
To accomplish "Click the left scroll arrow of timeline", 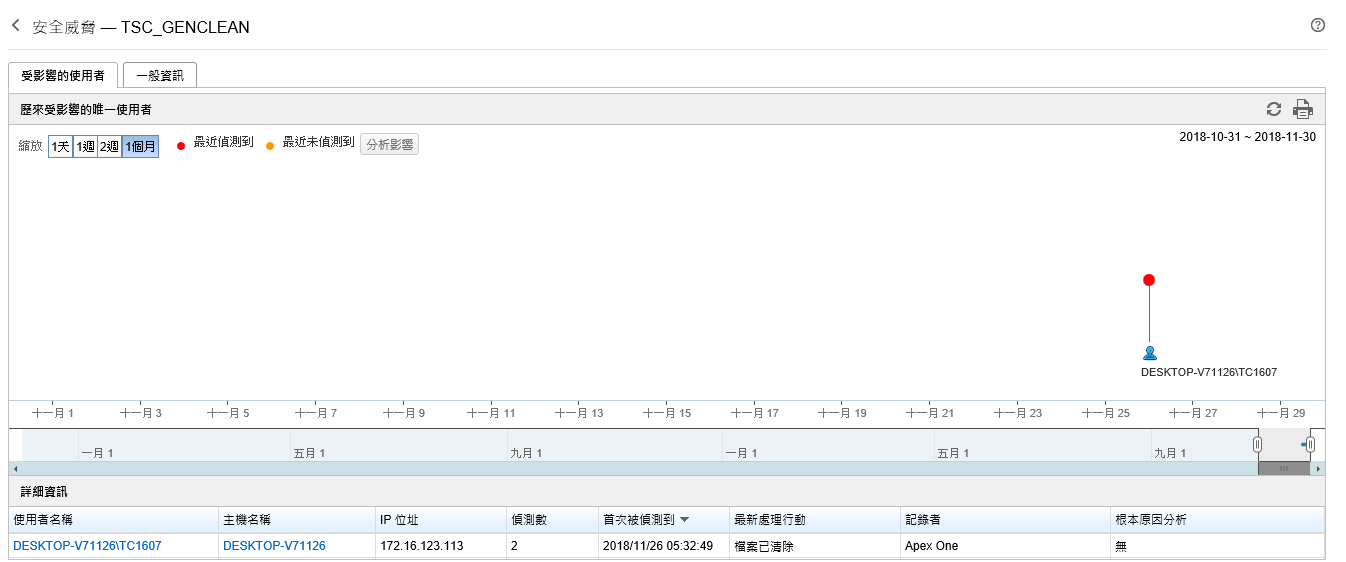I will coord(14,468).
